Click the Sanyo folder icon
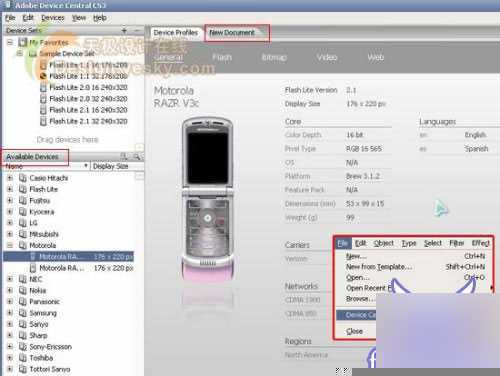This screenshot has width=500, height=376. coord(23,324)
